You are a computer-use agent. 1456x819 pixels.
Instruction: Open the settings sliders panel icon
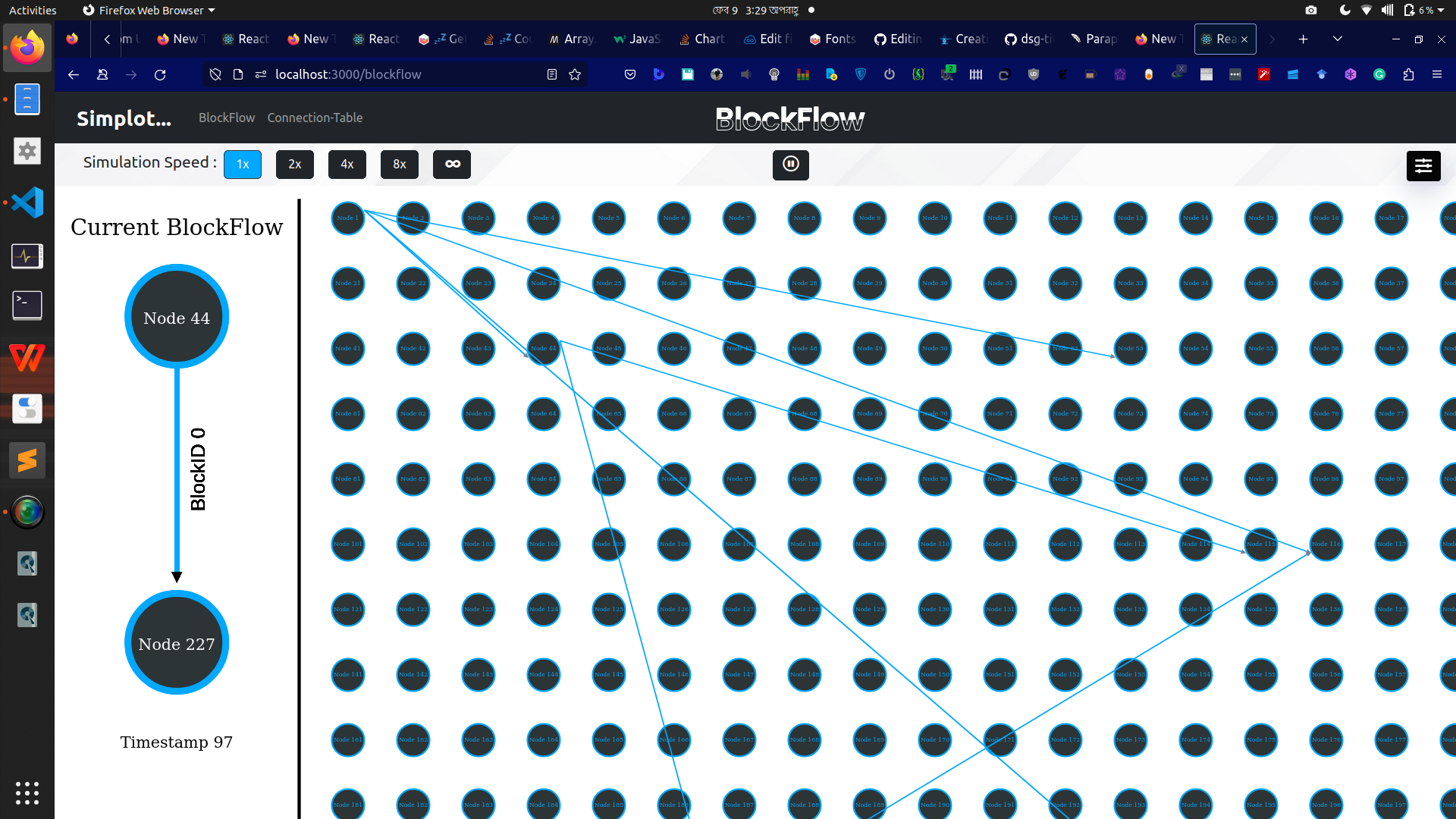tap(1423, 165)
